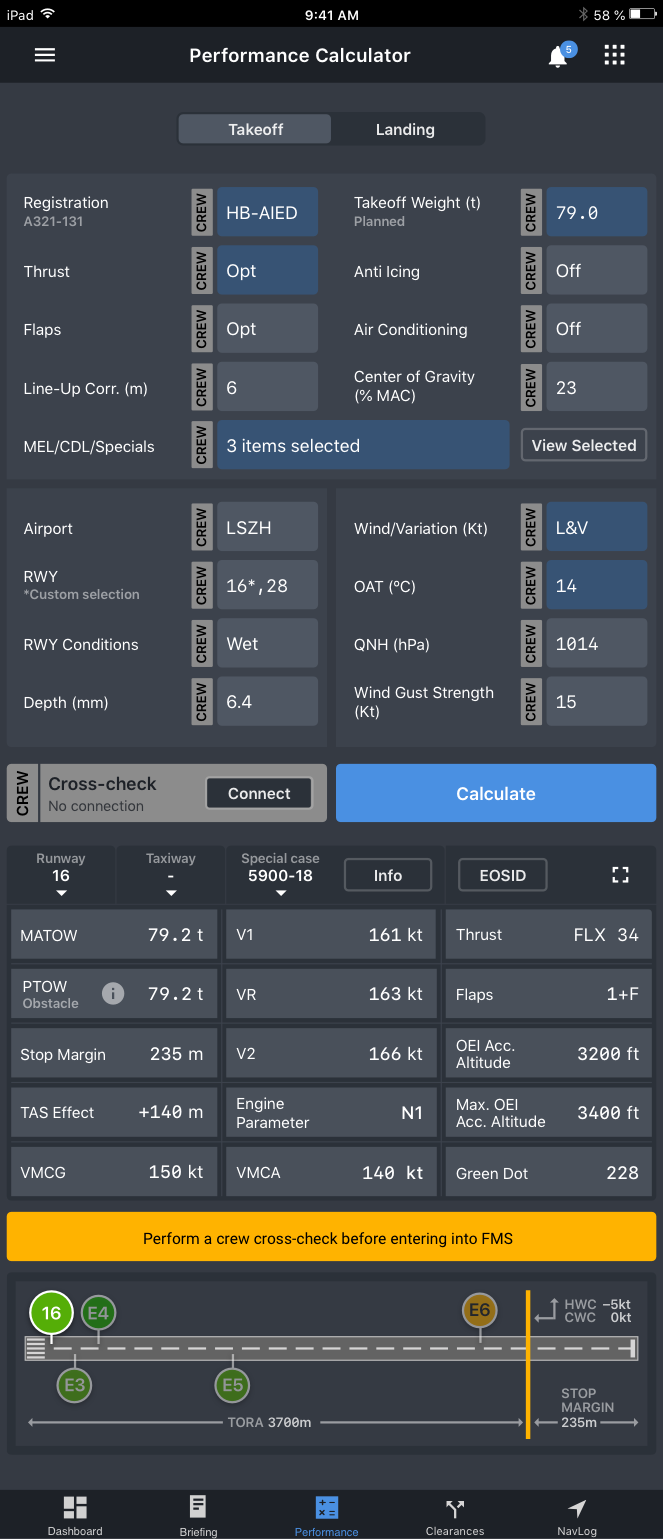Open the Taxiway dropdown
663x1539 pixels.
click(171, 875)
